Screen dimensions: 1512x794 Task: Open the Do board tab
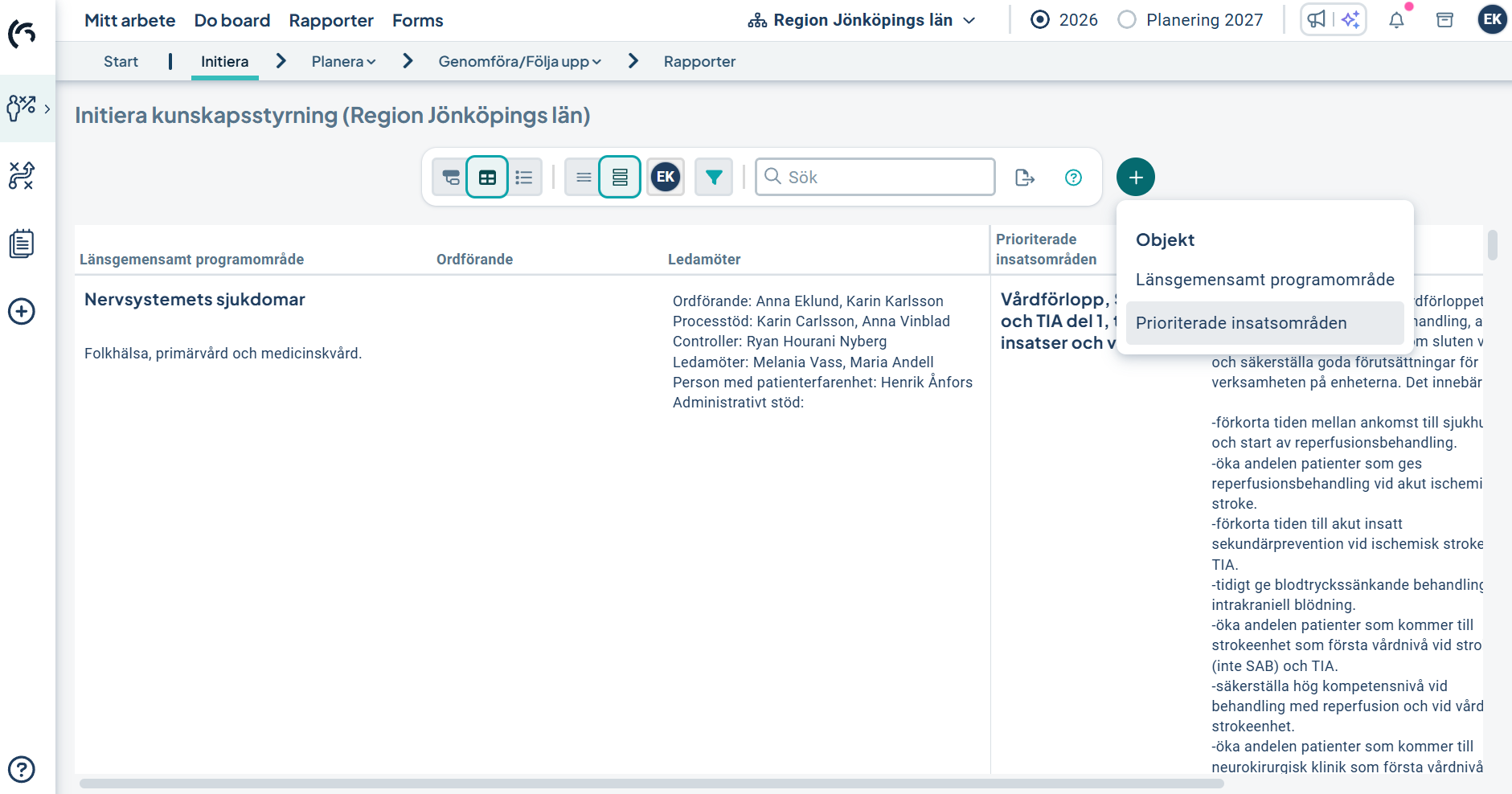pos(232,20)
